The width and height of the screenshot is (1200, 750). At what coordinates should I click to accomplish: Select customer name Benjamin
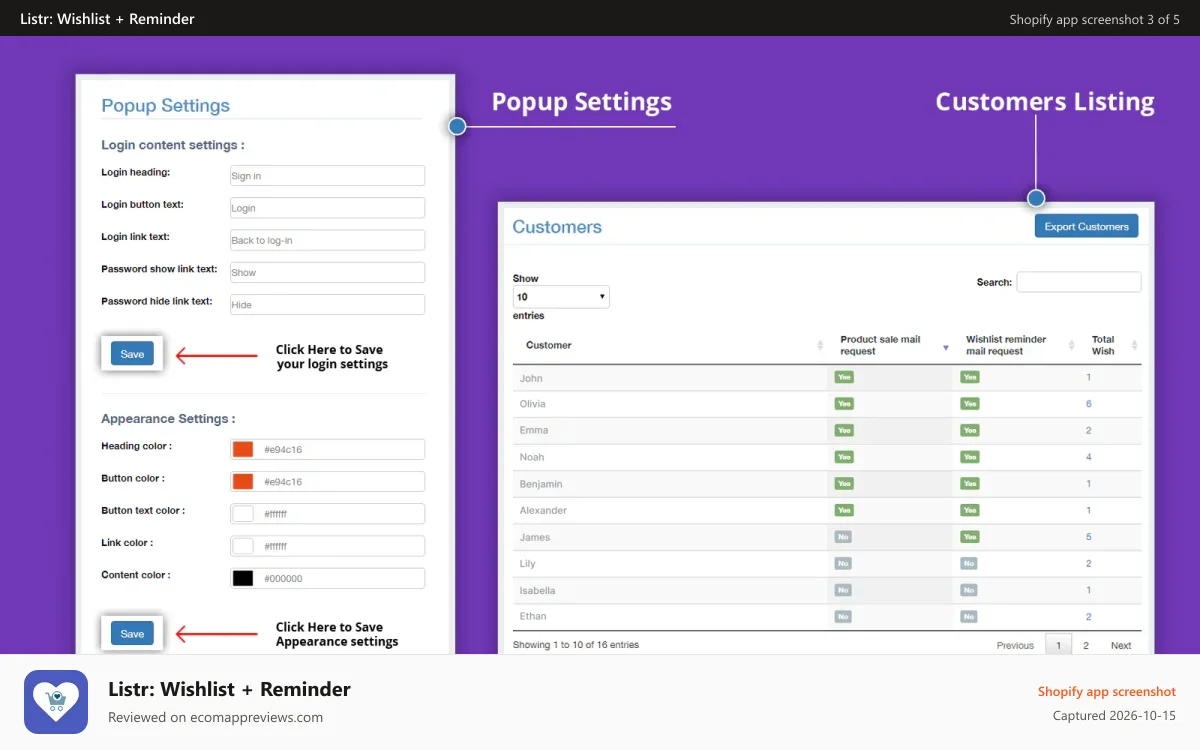pos(541,484)
